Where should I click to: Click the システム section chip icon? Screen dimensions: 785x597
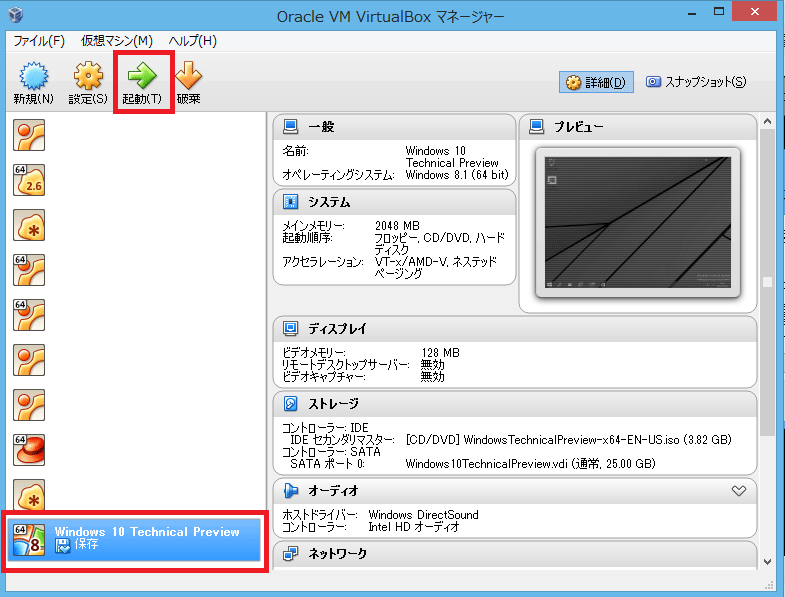tap(290, 202)
